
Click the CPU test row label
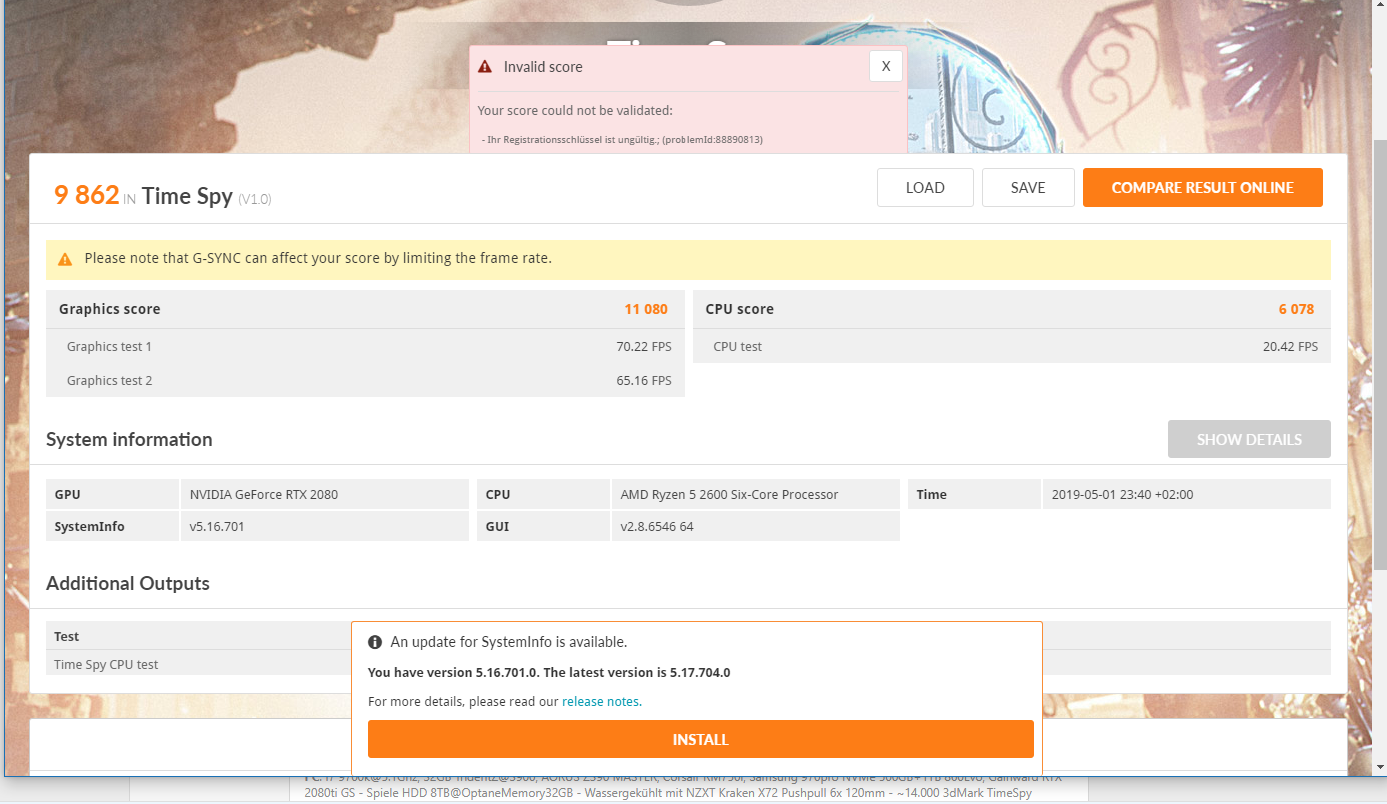click(737, 347)
